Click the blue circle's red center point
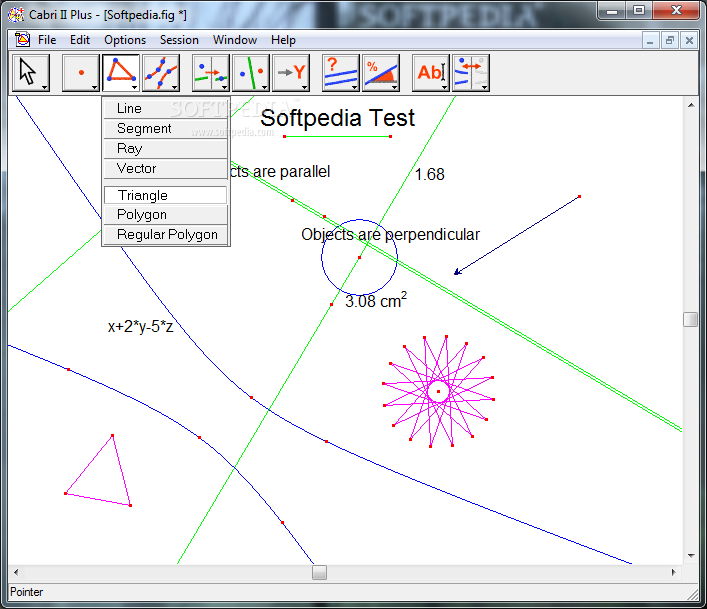707x609 pixels. click(x=359, y=257)
